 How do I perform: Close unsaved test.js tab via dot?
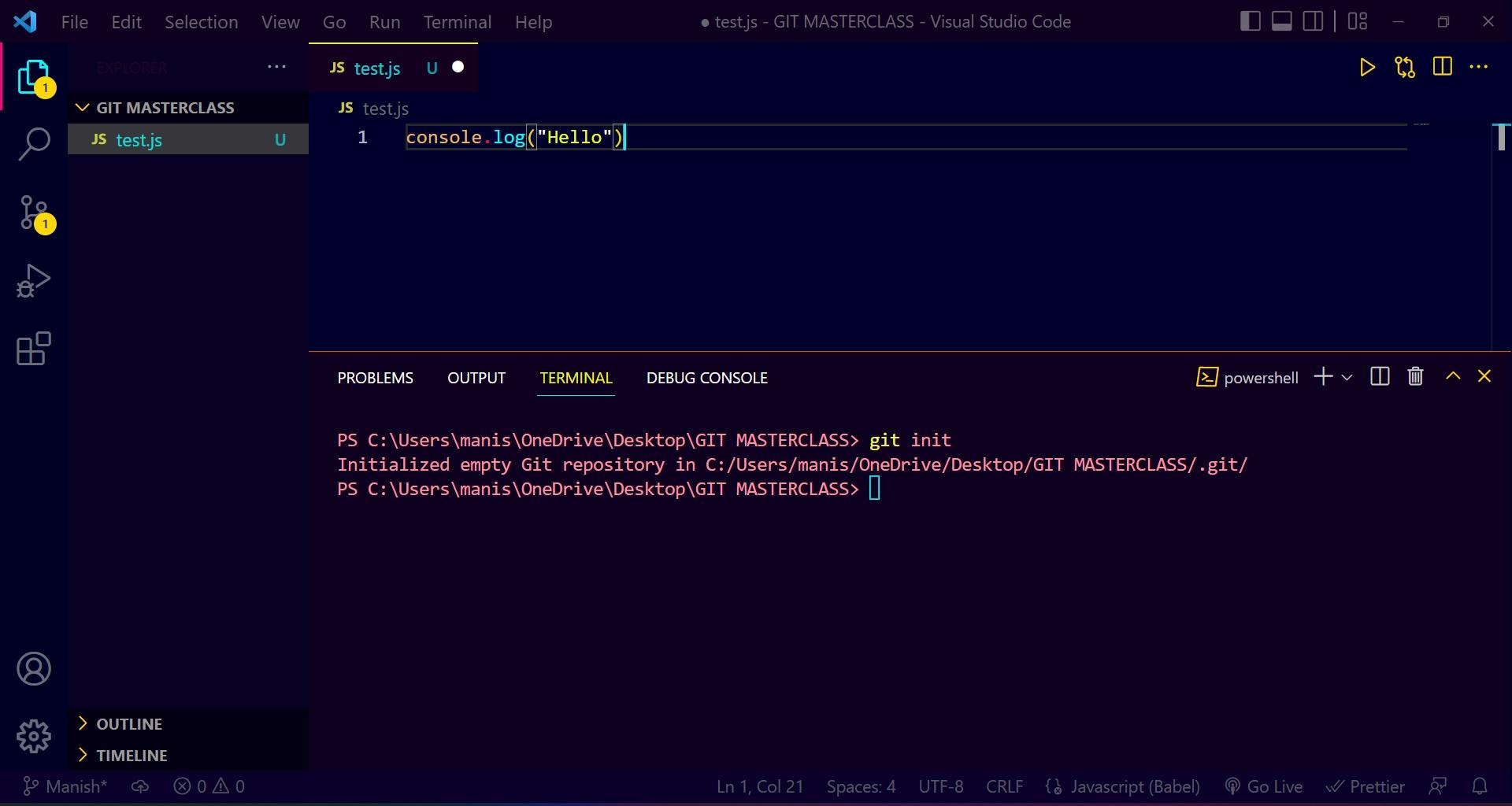pyautogui.click(x=458, y=67)
